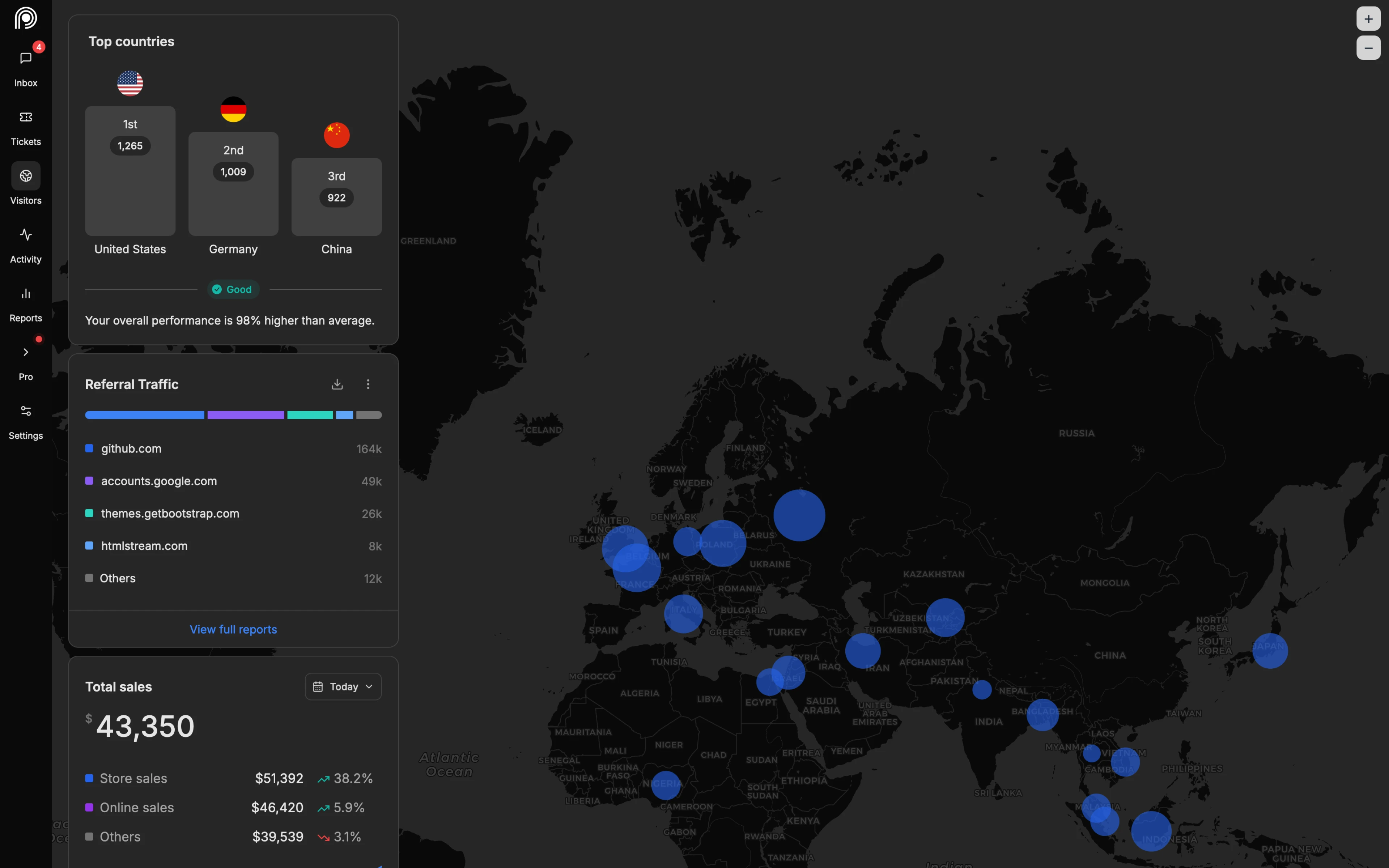Select the github.com referral entry
The image size is (1389, 868).
click(131, 448)
